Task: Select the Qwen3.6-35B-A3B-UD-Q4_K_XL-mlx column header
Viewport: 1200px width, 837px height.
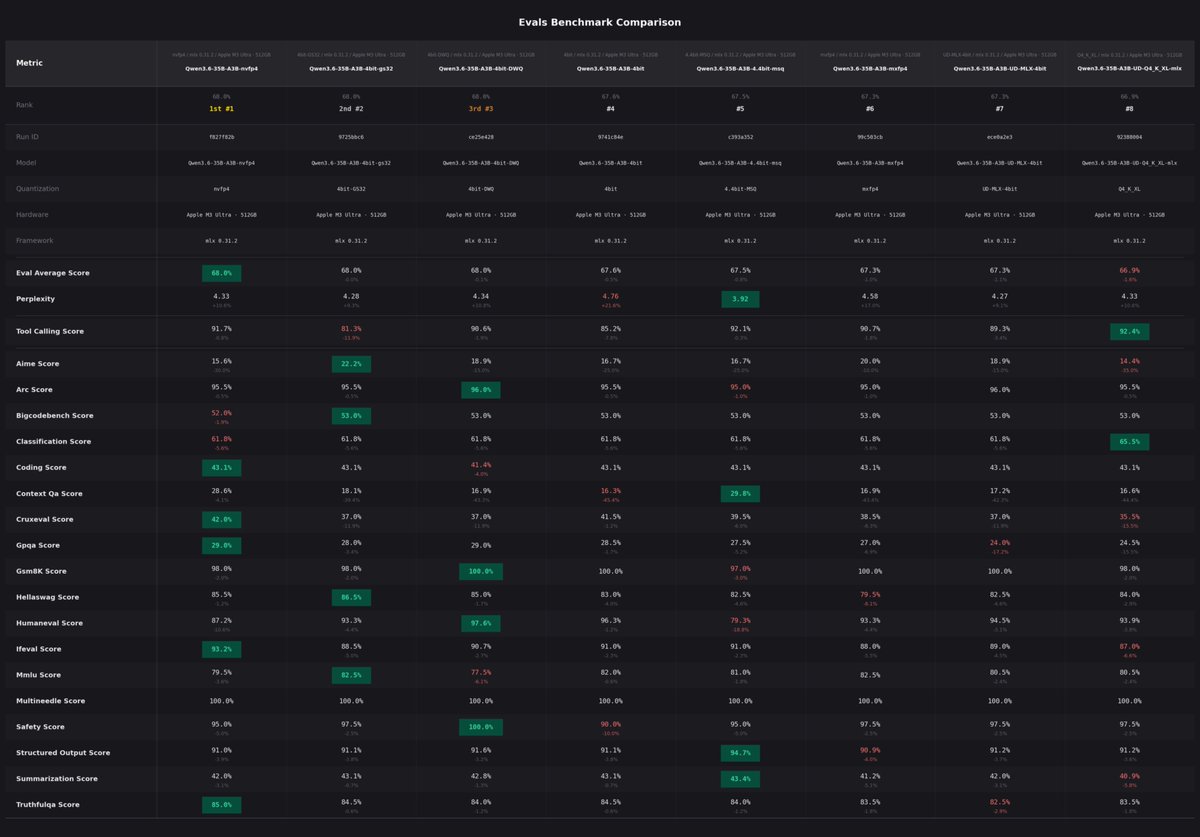Action: [1129, 69]
